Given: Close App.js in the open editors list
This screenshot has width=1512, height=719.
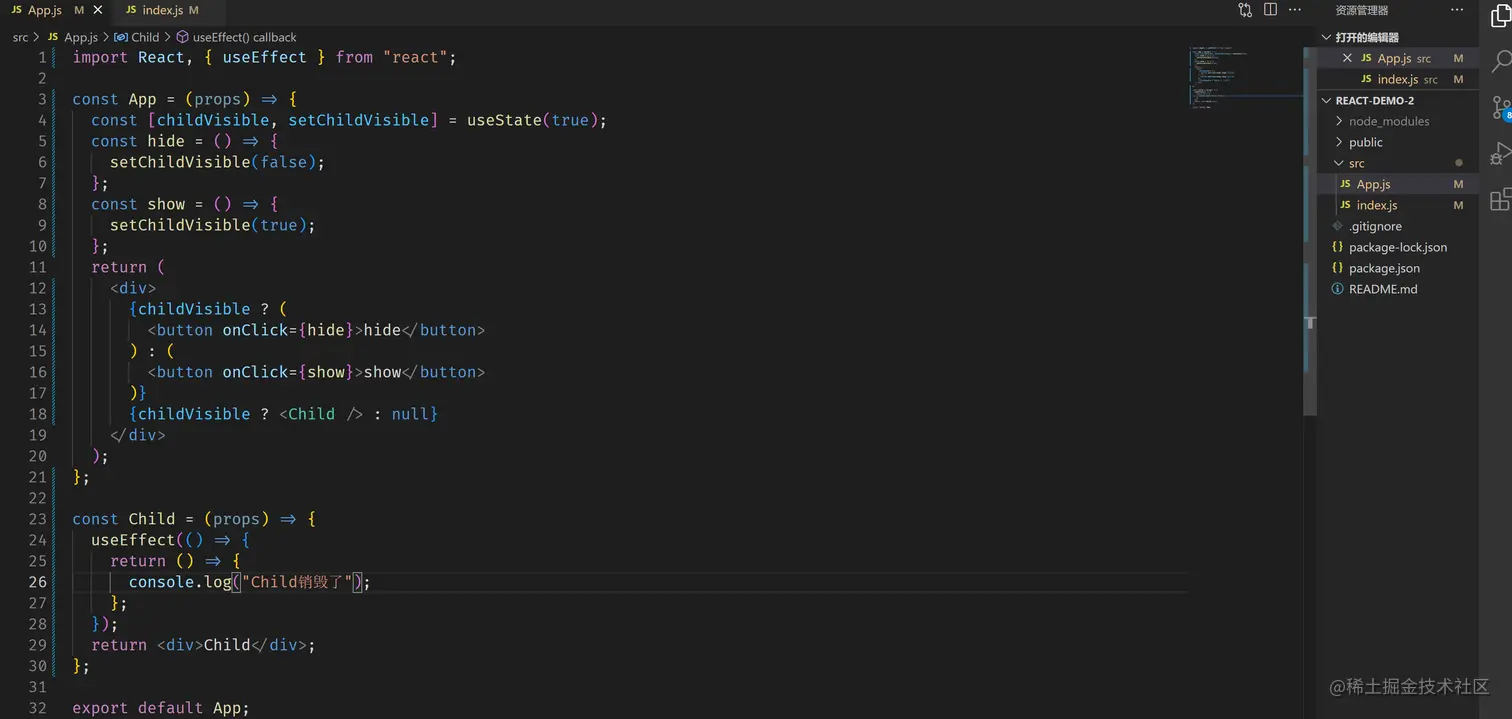Looking at the screenshot, I should coord(1347,58).
